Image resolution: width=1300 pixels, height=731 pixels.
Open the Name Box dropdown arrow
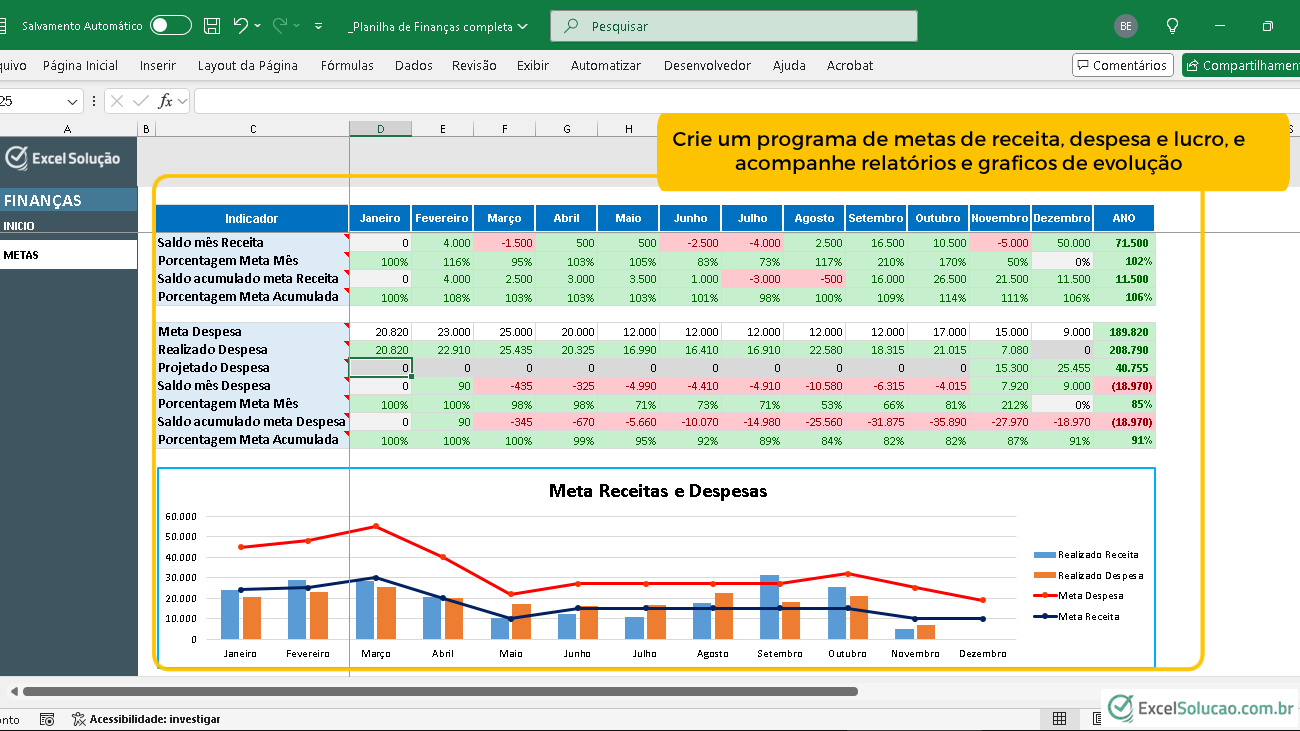(x=73, y=101)
